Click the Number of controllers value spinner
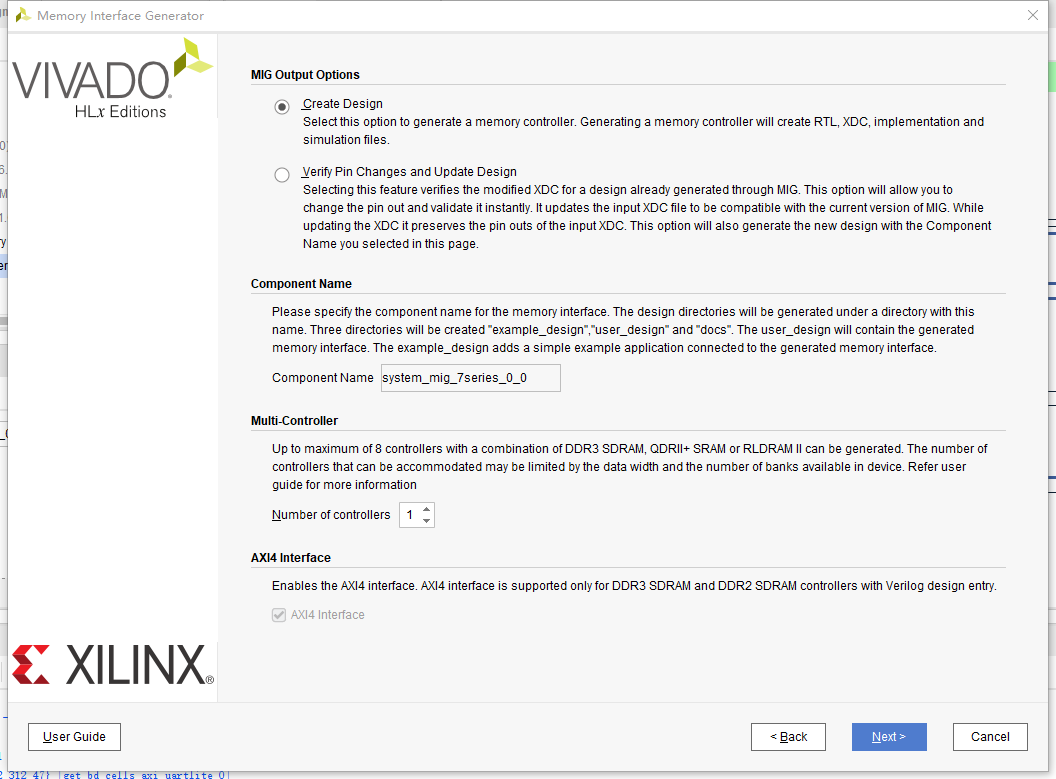 coord(410,514)
